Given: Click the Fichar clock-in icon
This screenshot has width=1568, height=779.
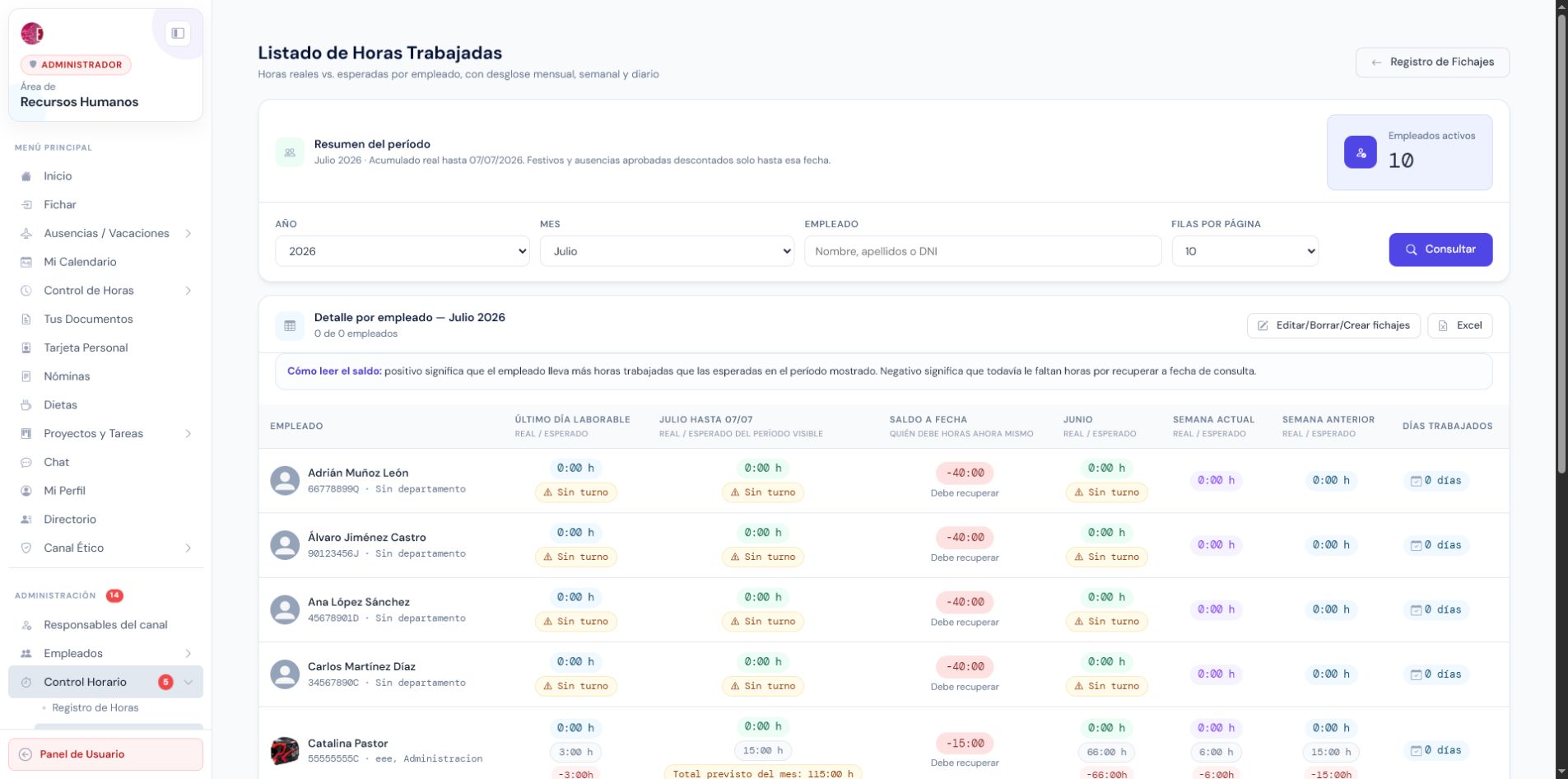Looking at the screenshot, I should pos(26,204).
